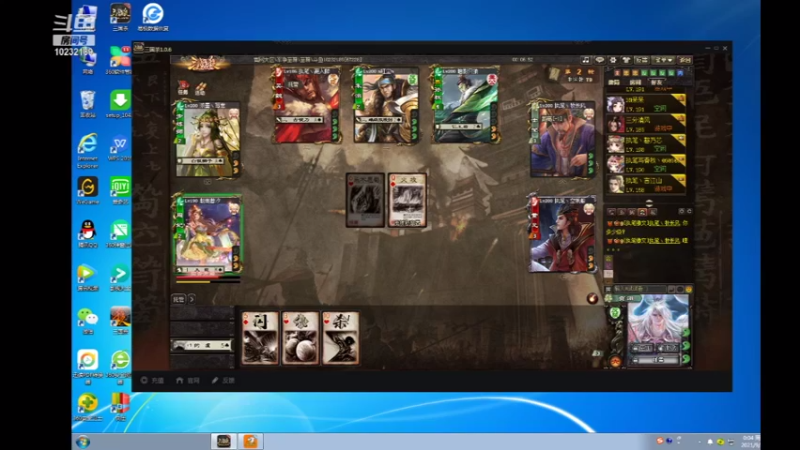Viewport: 800px width, 450px height.
Task: Select the golden-armored general at top center
Action: pos(386,105)
